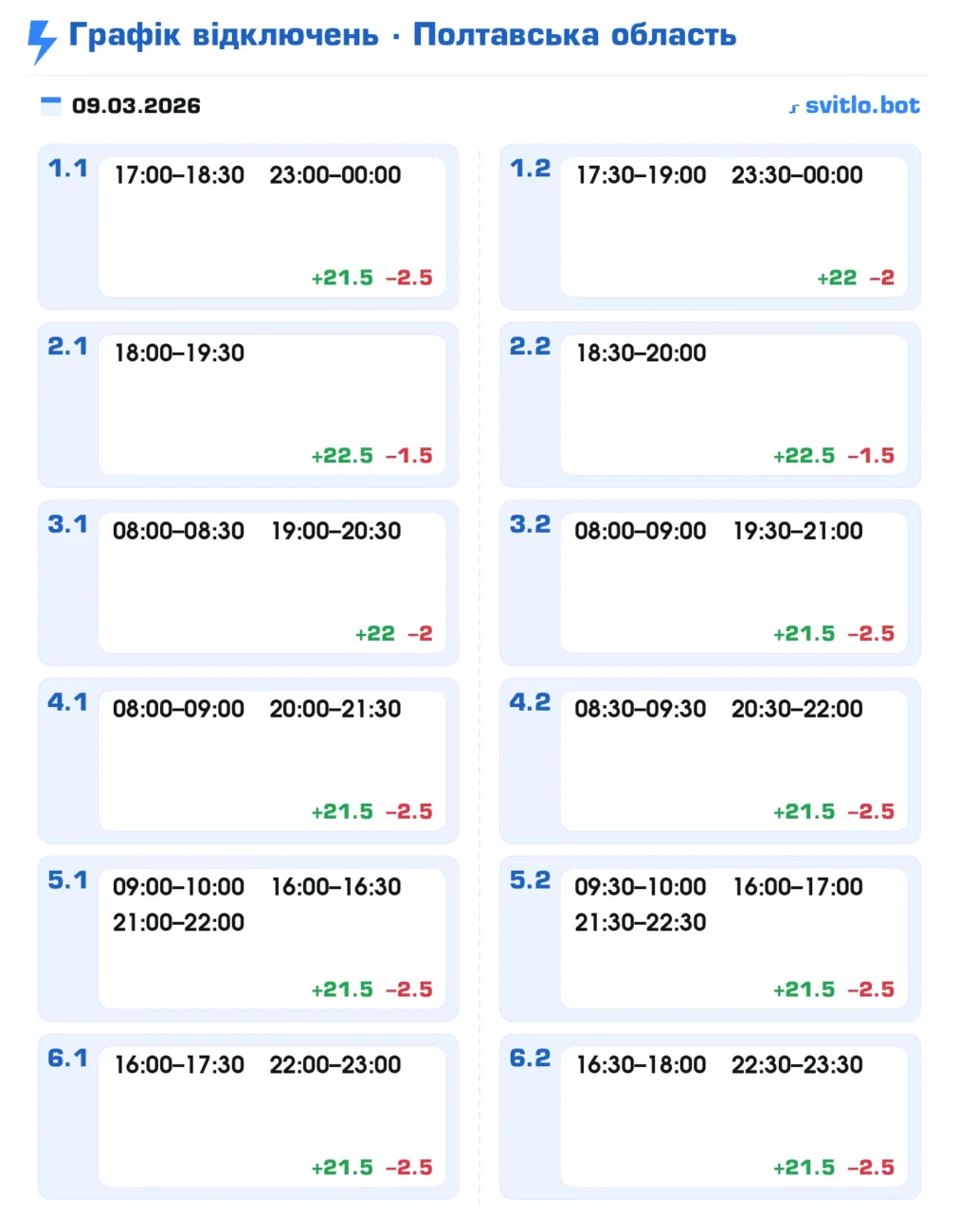This screenshot has width=958, height=1232.
Task: Select queue 2.2 label
Action: point(530,347)
